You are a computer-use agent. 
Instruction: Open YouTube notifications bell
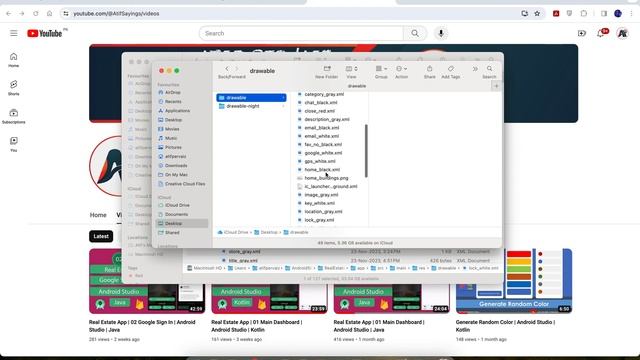pos(601,33)
